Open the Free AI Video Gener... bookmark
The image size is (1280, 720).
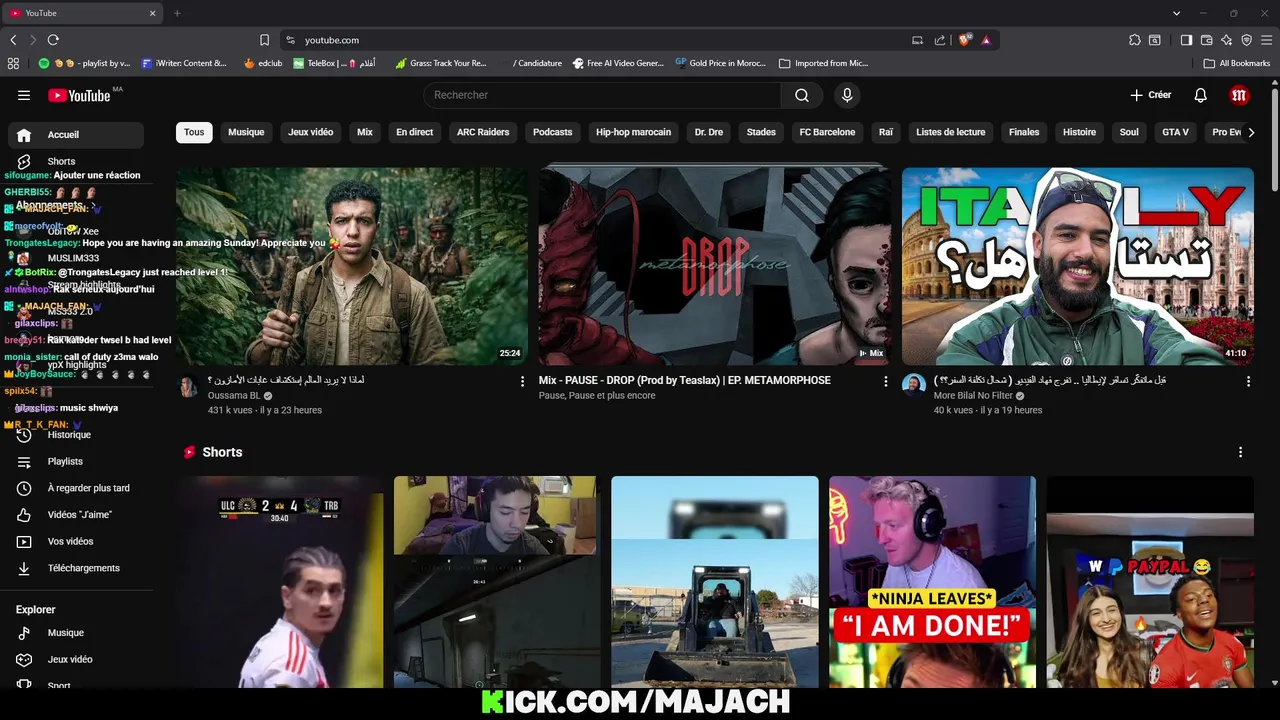click(x=618, y=63)
